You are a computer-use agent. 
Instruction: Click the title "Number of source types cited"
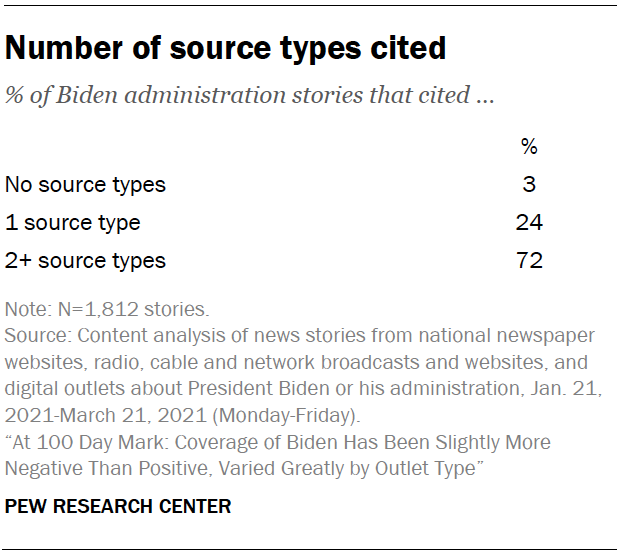click(x=225, y=48)
